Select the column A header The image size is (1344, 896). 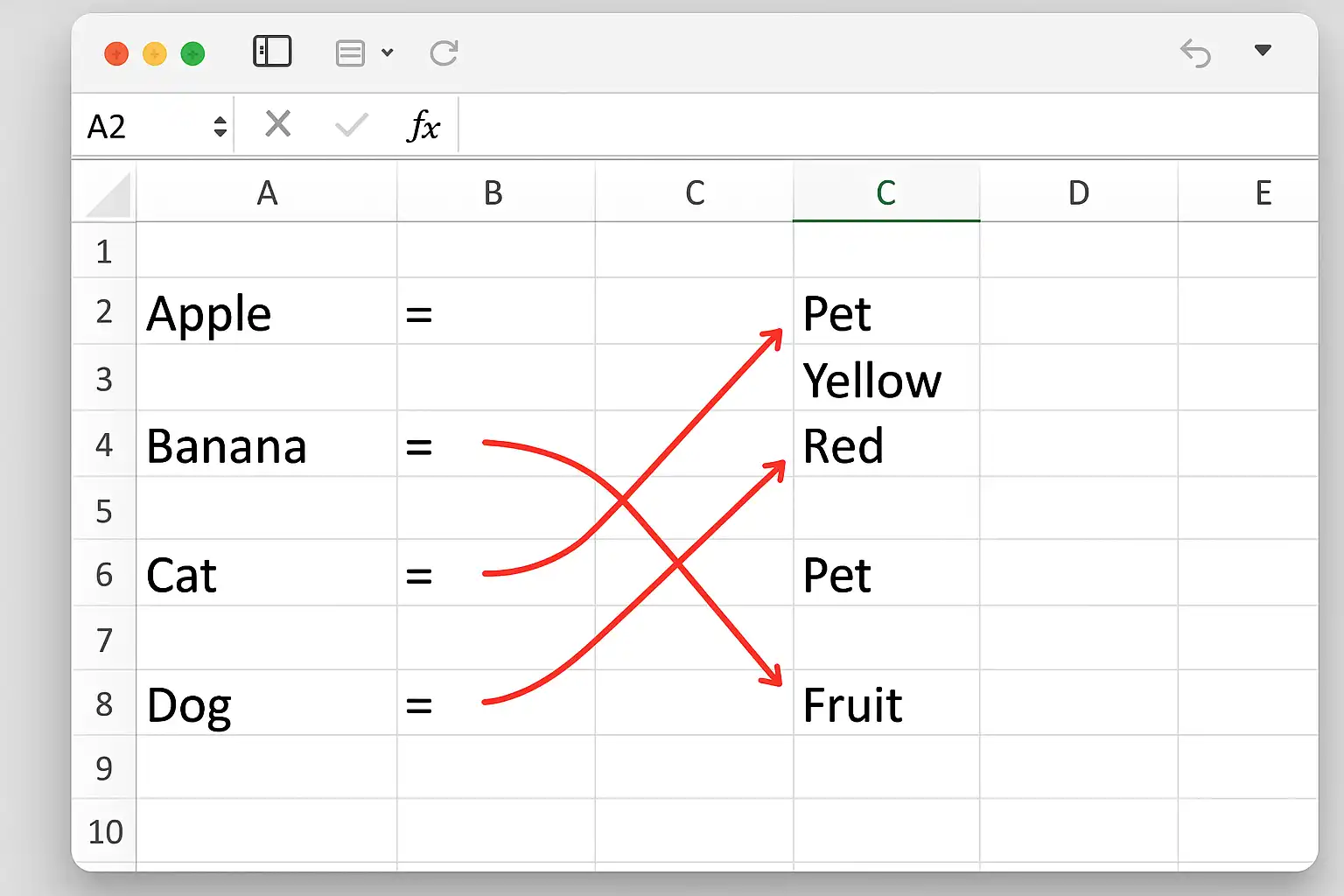pyautogui.click(x=267, y=192)
